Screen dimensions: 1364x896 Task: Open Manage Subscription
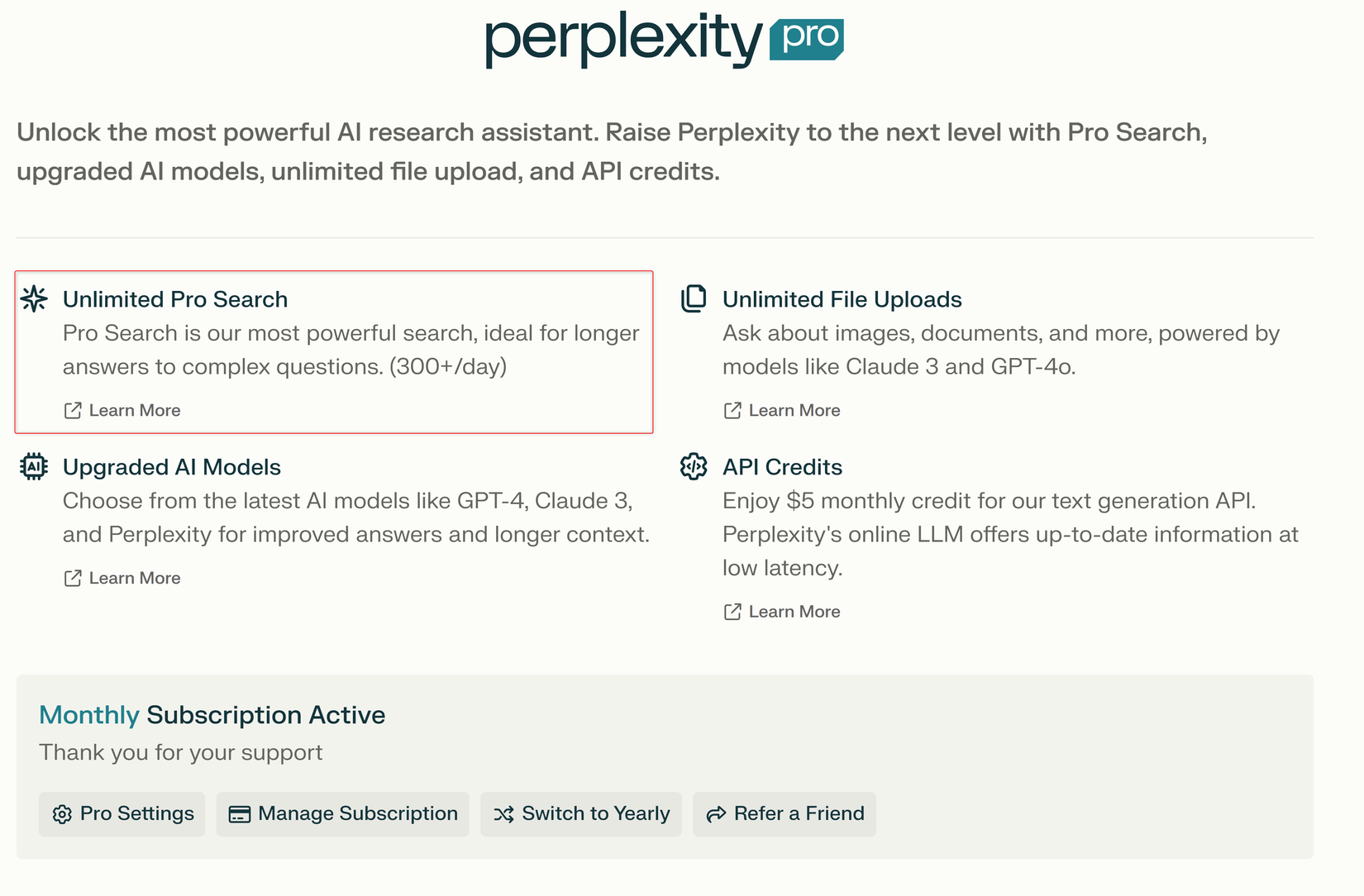click(342, 814)
